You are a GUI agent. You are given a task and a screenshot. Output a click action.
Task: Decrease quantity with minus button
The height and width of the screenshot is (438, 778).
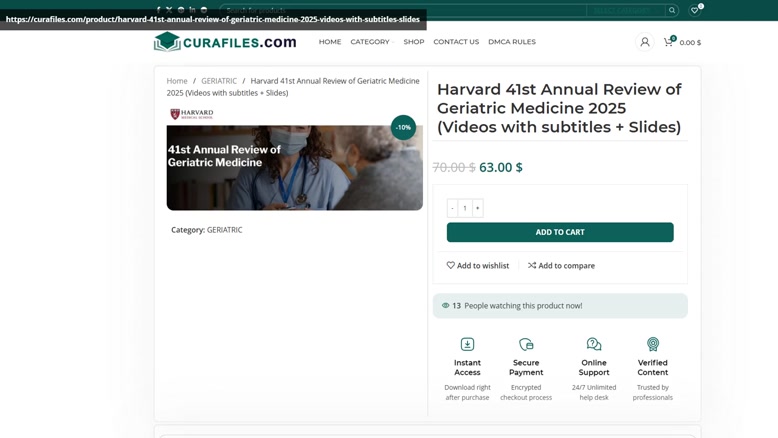452,208
